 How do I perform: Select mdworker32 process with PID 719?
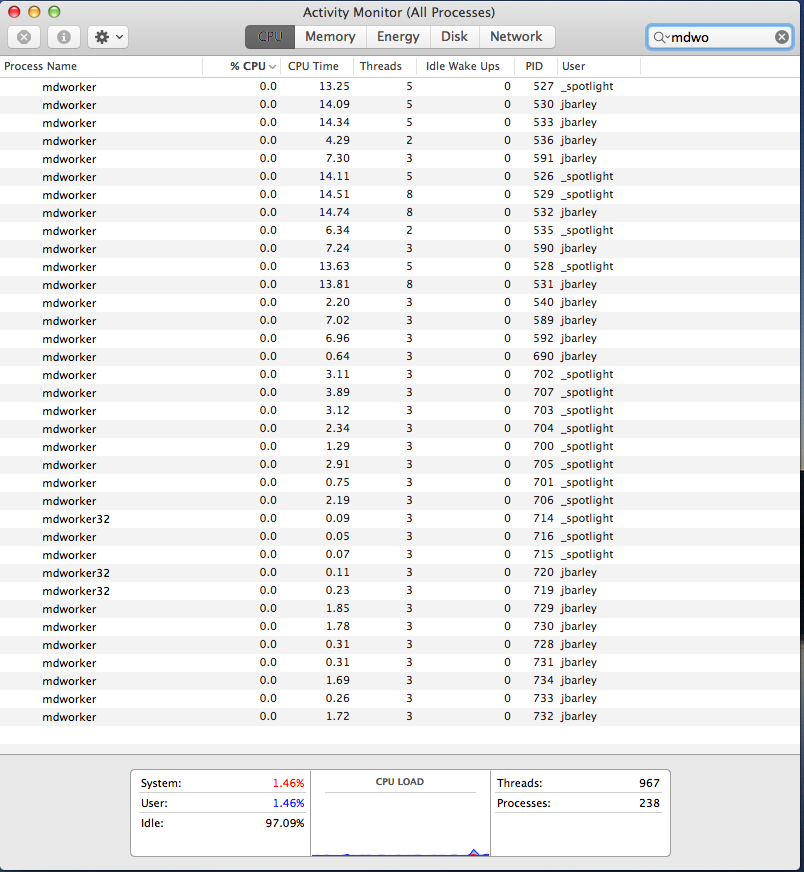pyautogui.click(x=400, y=590)
